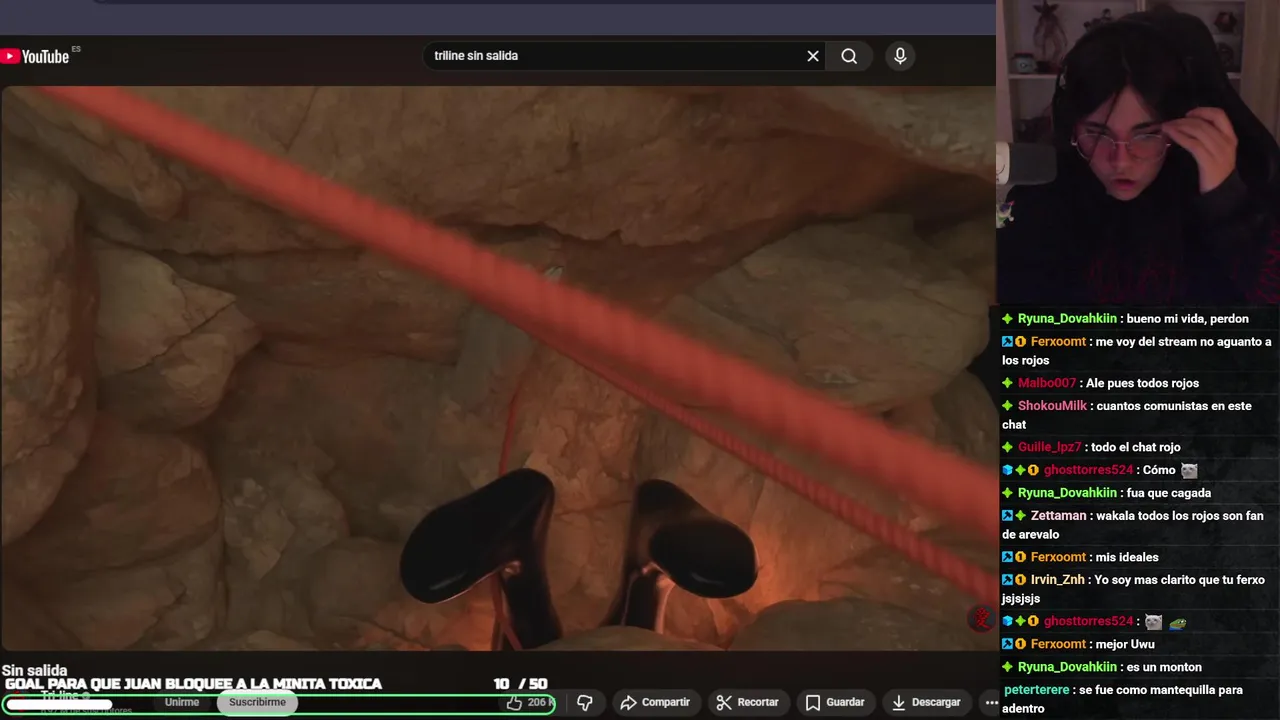Open chat user peterterere
Screen dimensions: 1280x720
[x=1036, y=690]
